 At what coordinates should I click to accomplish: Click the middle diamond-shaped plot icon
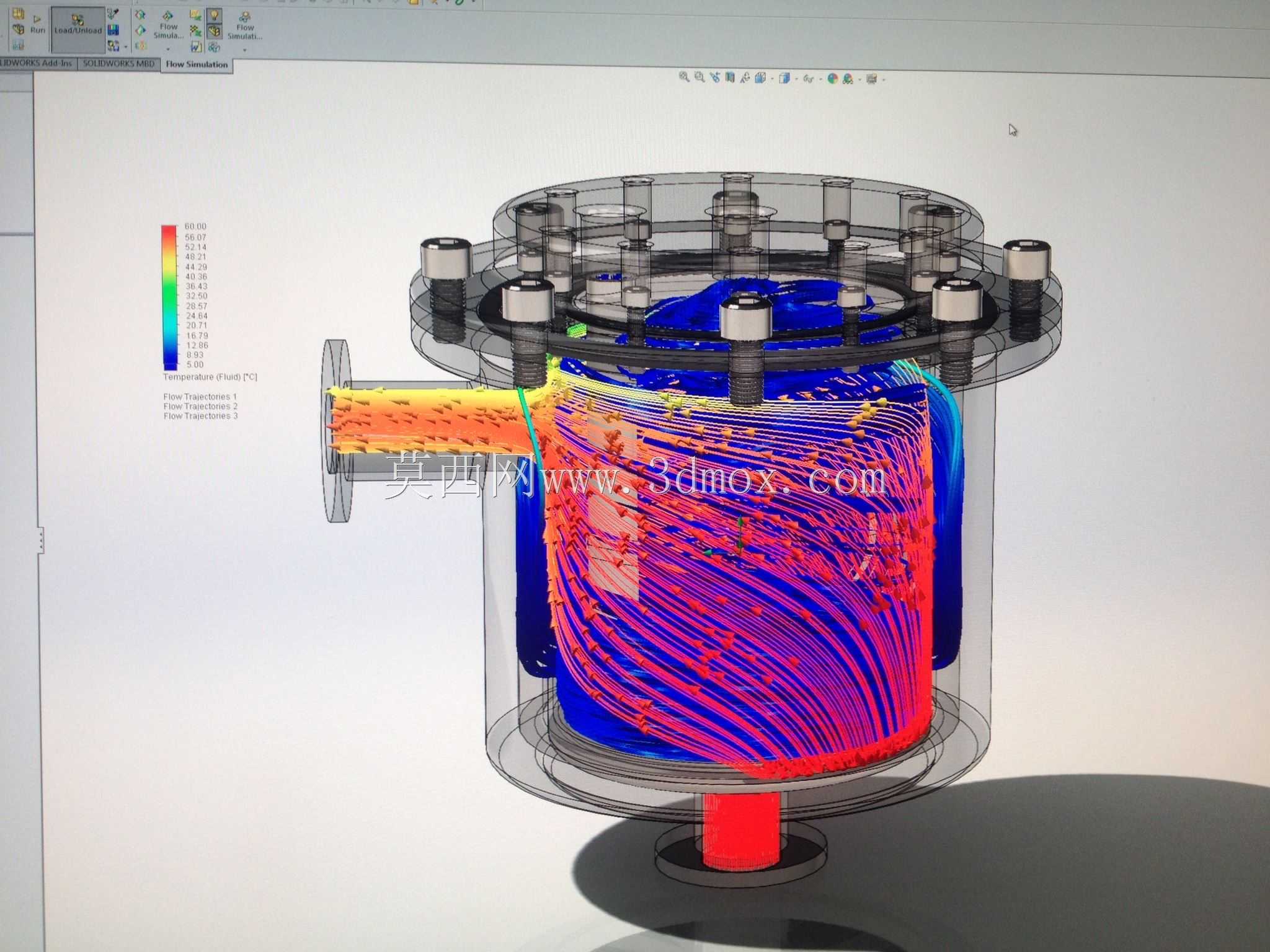click(140, 30)
